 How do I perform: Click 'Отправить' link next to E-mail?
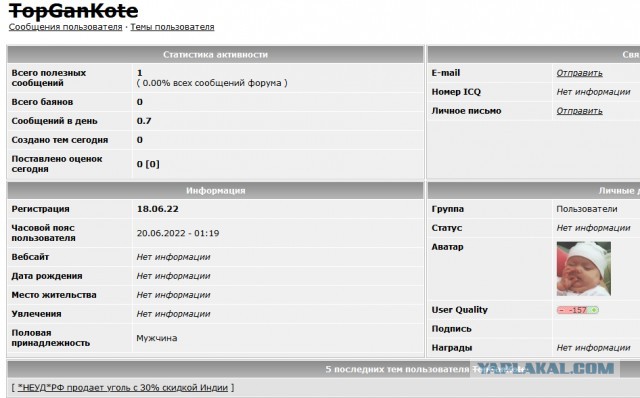pyautogui.click(x=579, y=73)
